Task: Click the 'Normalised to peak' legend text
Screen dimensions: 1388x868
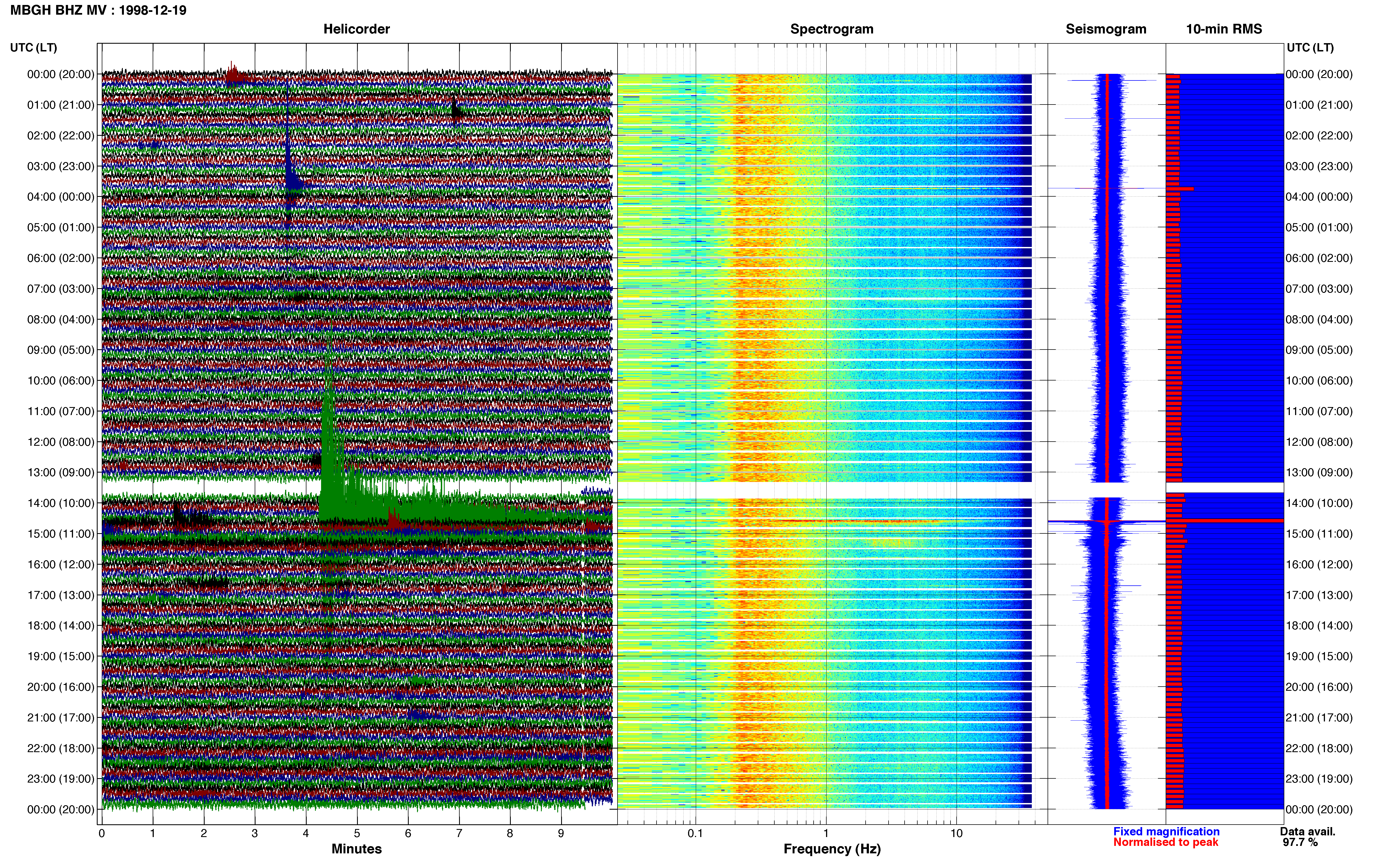Action: pos(1165,842)
